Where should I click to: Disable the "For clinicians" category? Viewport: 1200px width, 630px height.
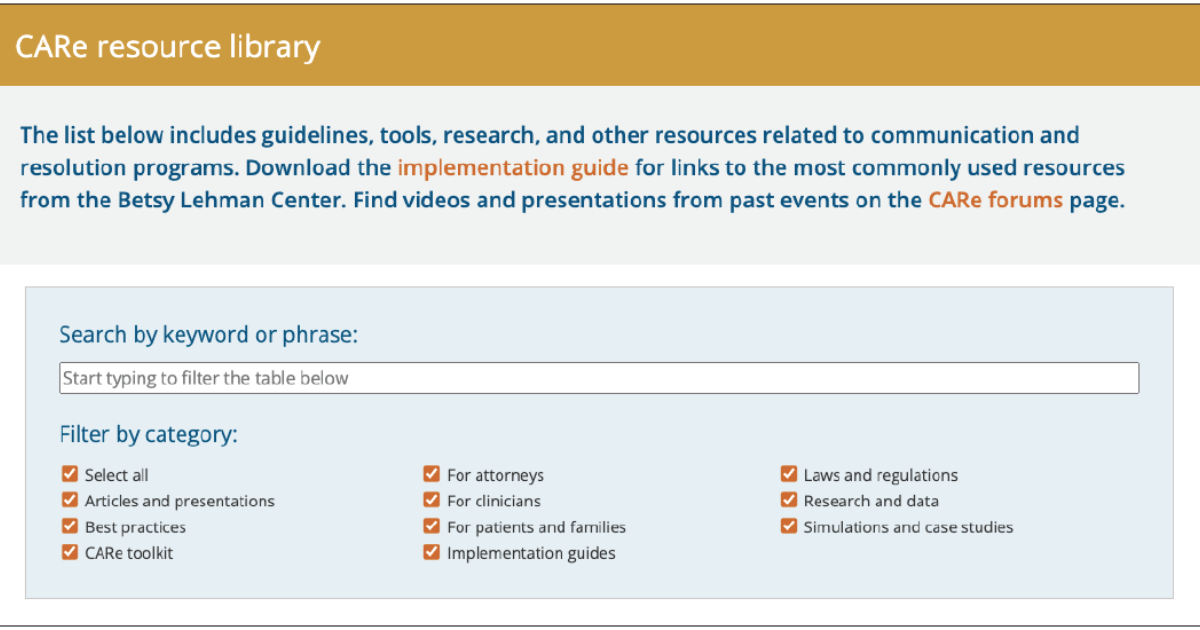[x=431, y=500]
